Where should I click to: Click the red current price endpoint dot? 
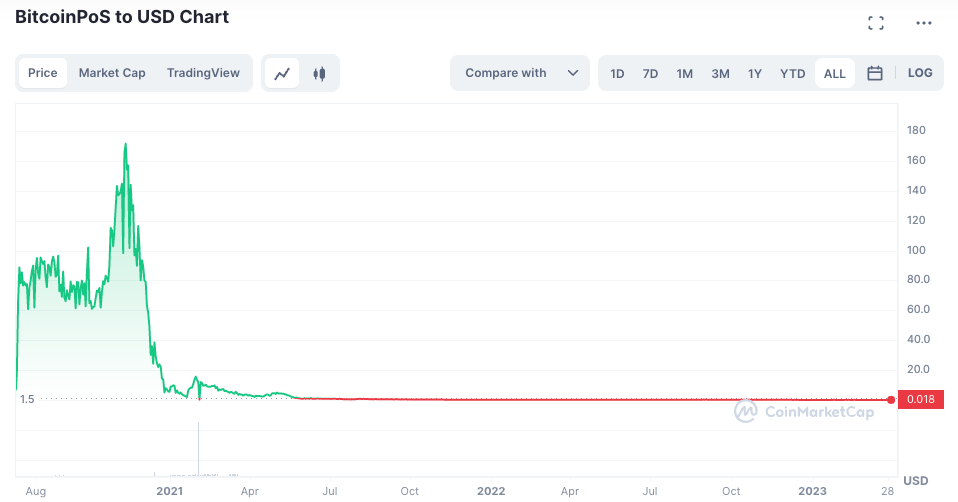891,400
